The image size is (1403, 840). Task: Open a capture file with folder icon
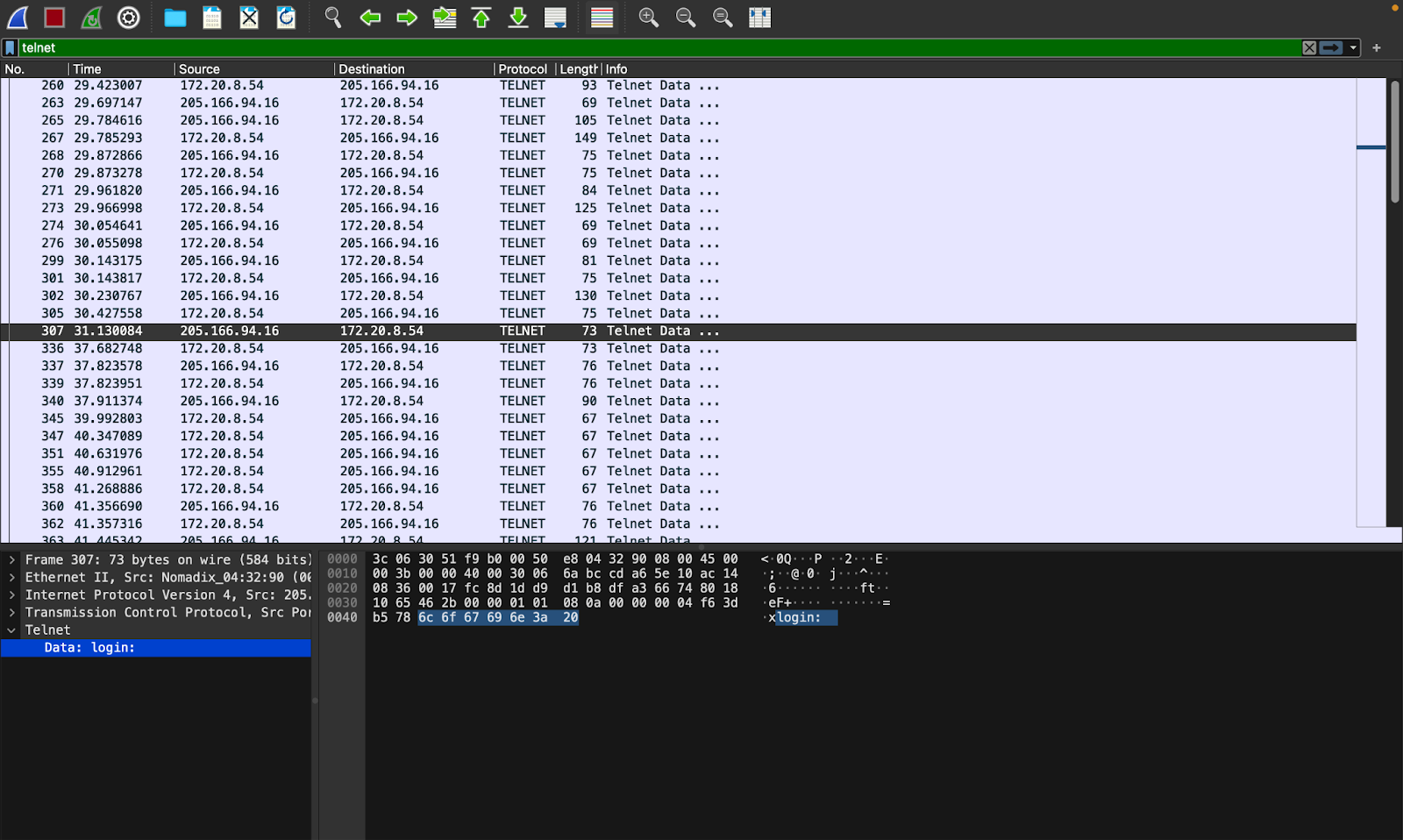pyautogui.click(x=175, y=18)
